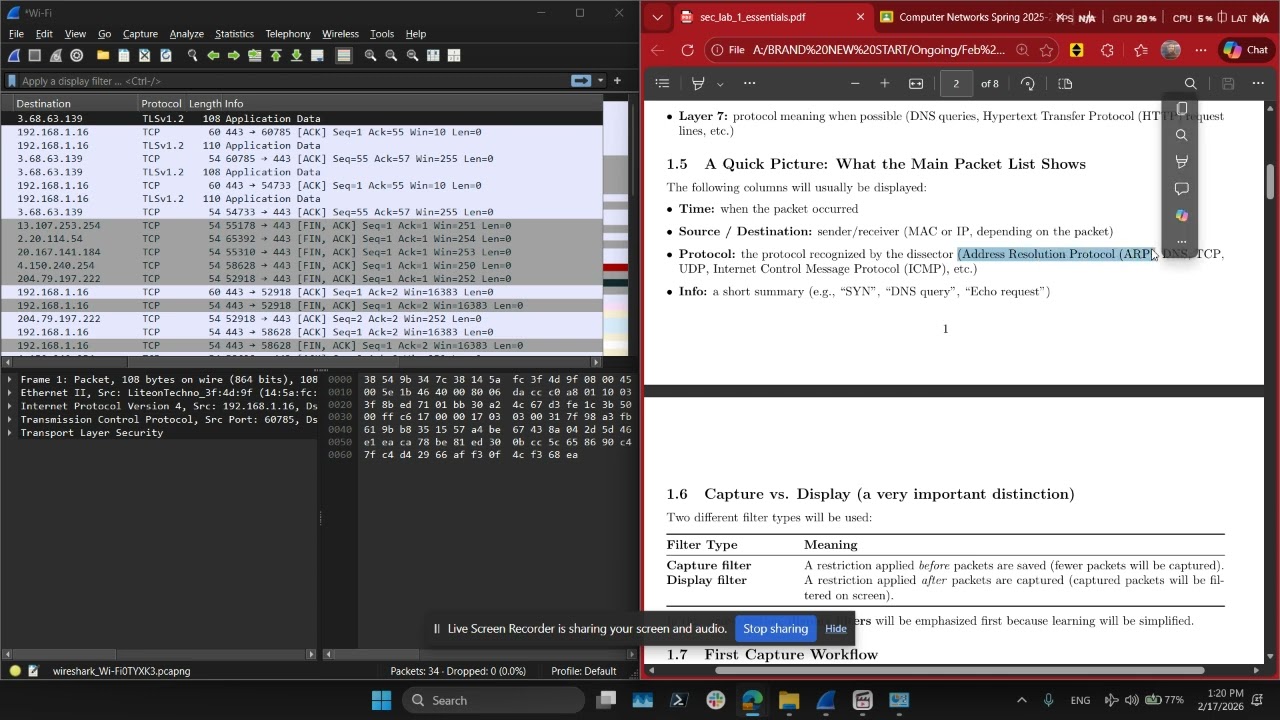Stop the running Wireshark capture
Image resolution: width=1280 pixels, height=720 pixels.
[35, 56]
